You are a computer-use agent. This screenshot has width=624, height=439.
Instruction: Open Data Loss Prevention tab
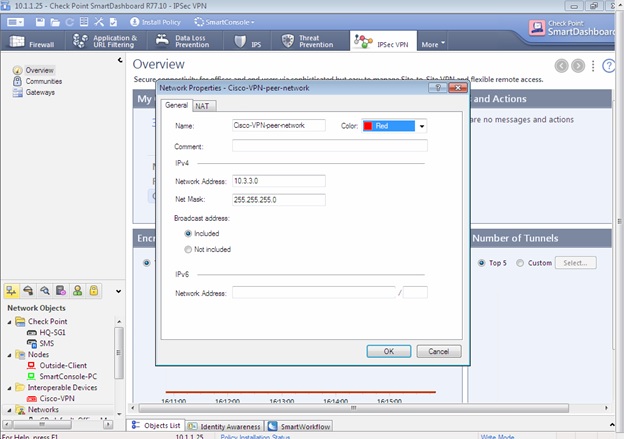pyautogui.click(x=183, y=41)
